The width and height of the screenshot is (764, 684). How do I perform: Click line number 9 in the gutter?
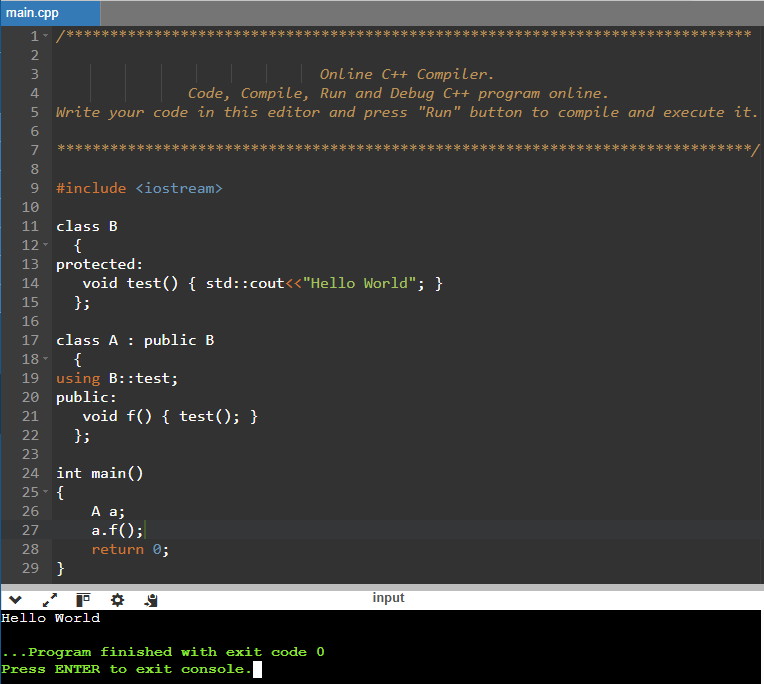coord(35,188)
